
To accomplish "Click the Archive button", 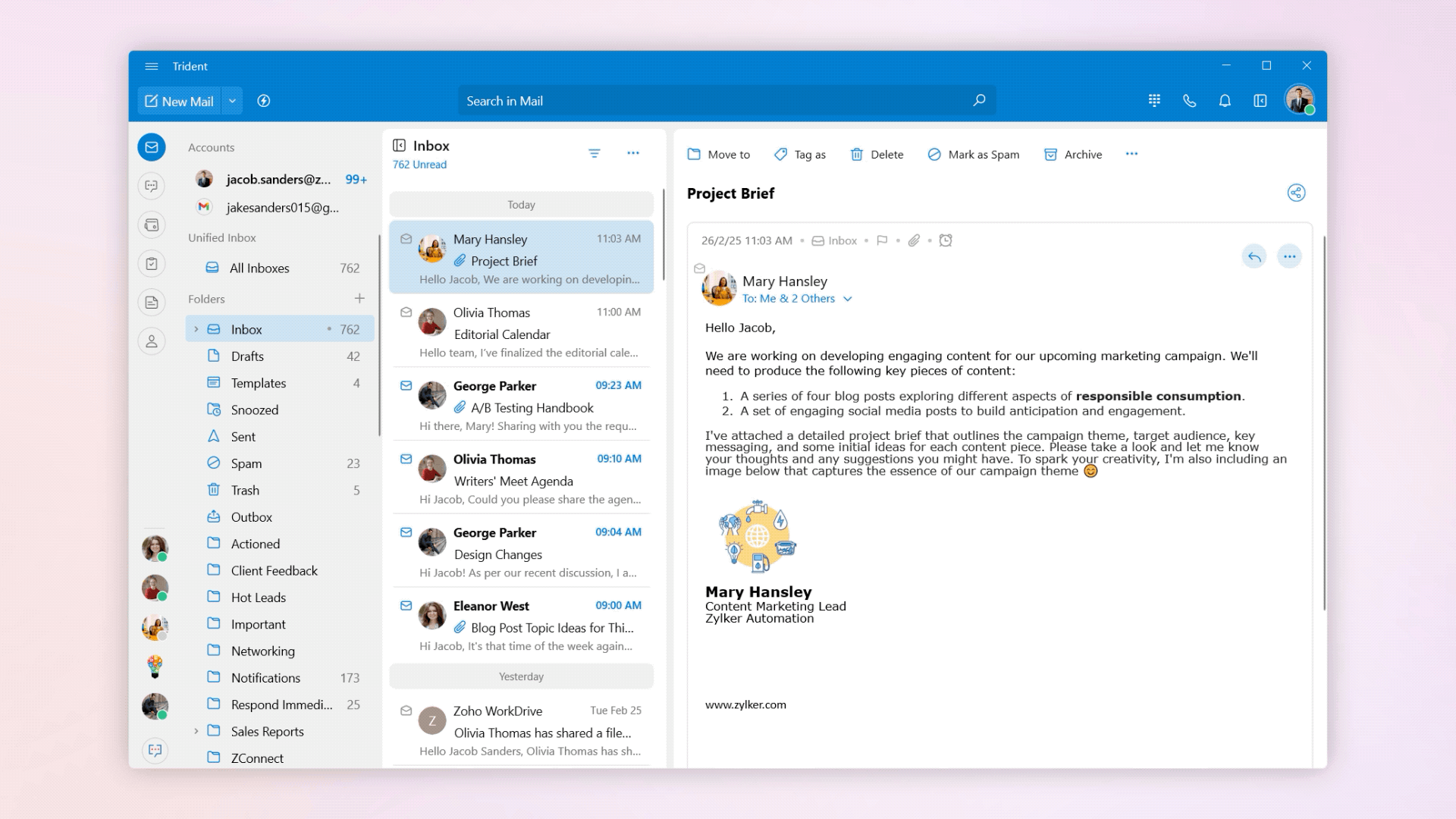I will click(1073, 155).
